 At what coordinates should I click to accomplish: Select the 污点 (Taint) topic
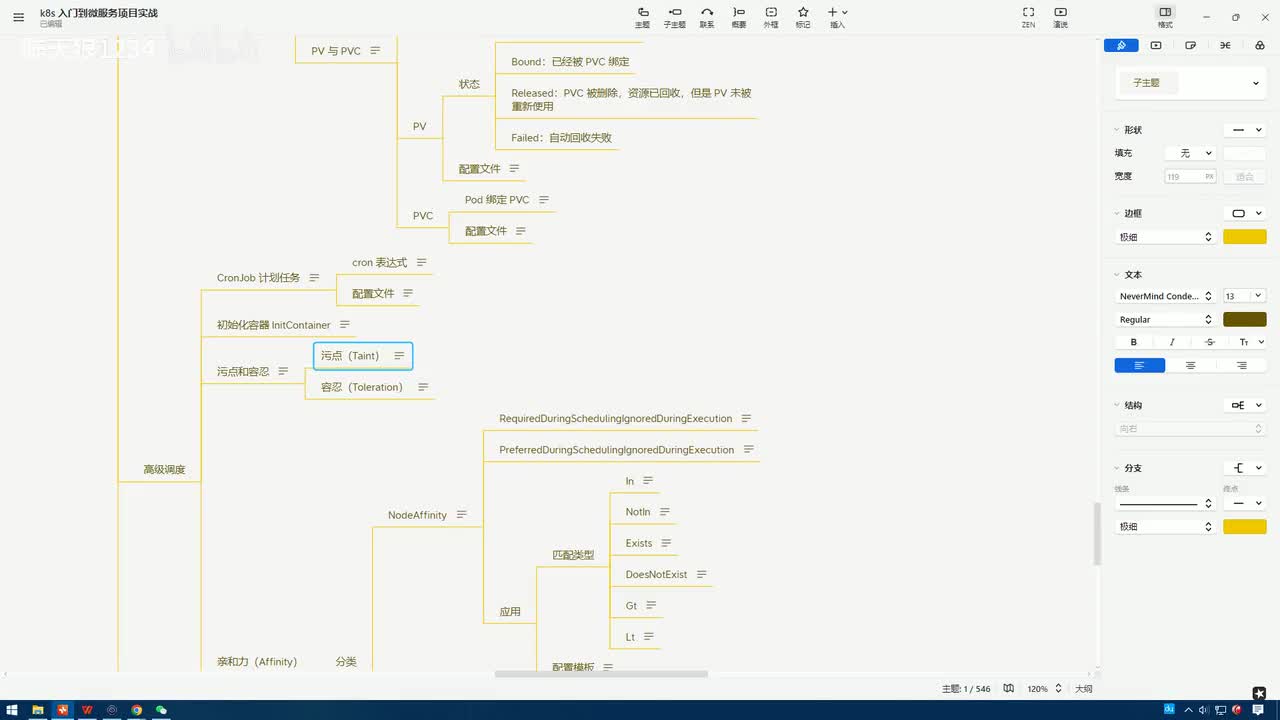(363, 356)
